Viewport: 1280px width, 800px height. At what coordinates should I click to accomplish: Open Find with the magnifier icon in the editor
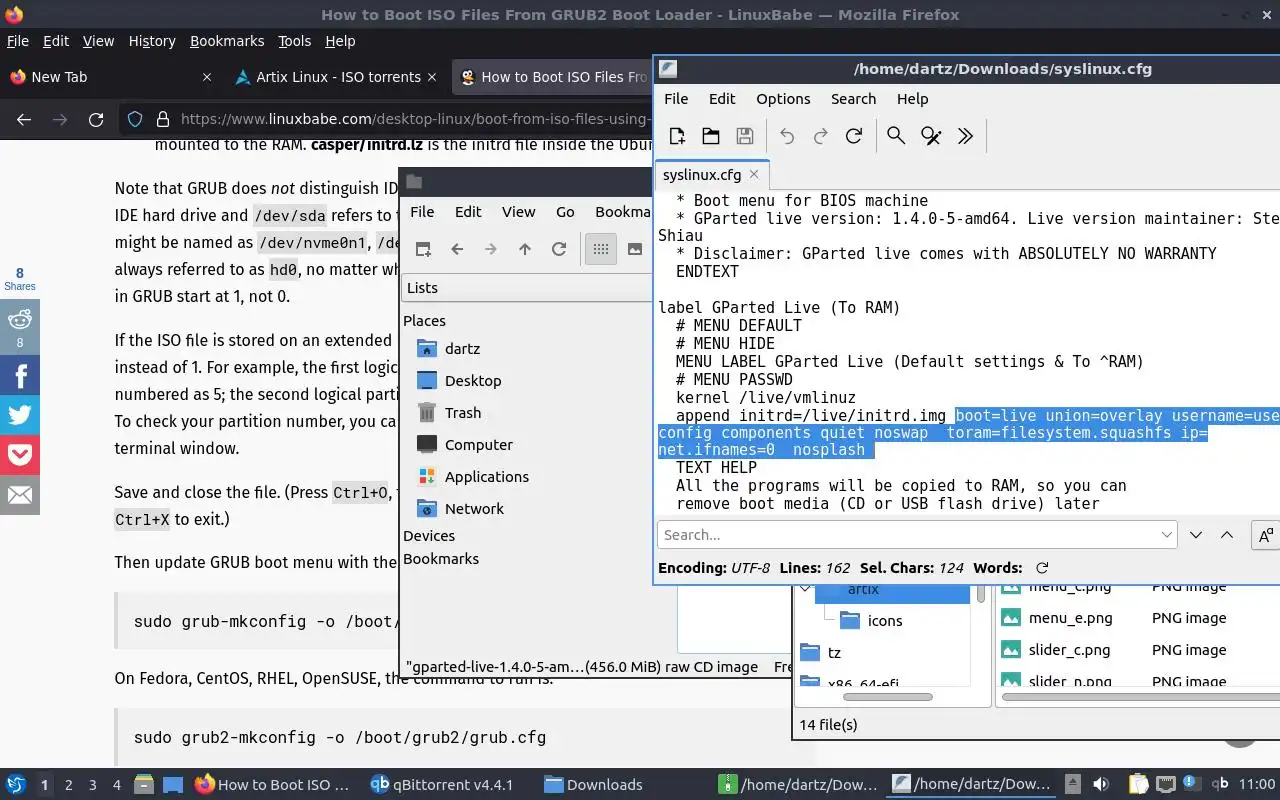(896, 136)
